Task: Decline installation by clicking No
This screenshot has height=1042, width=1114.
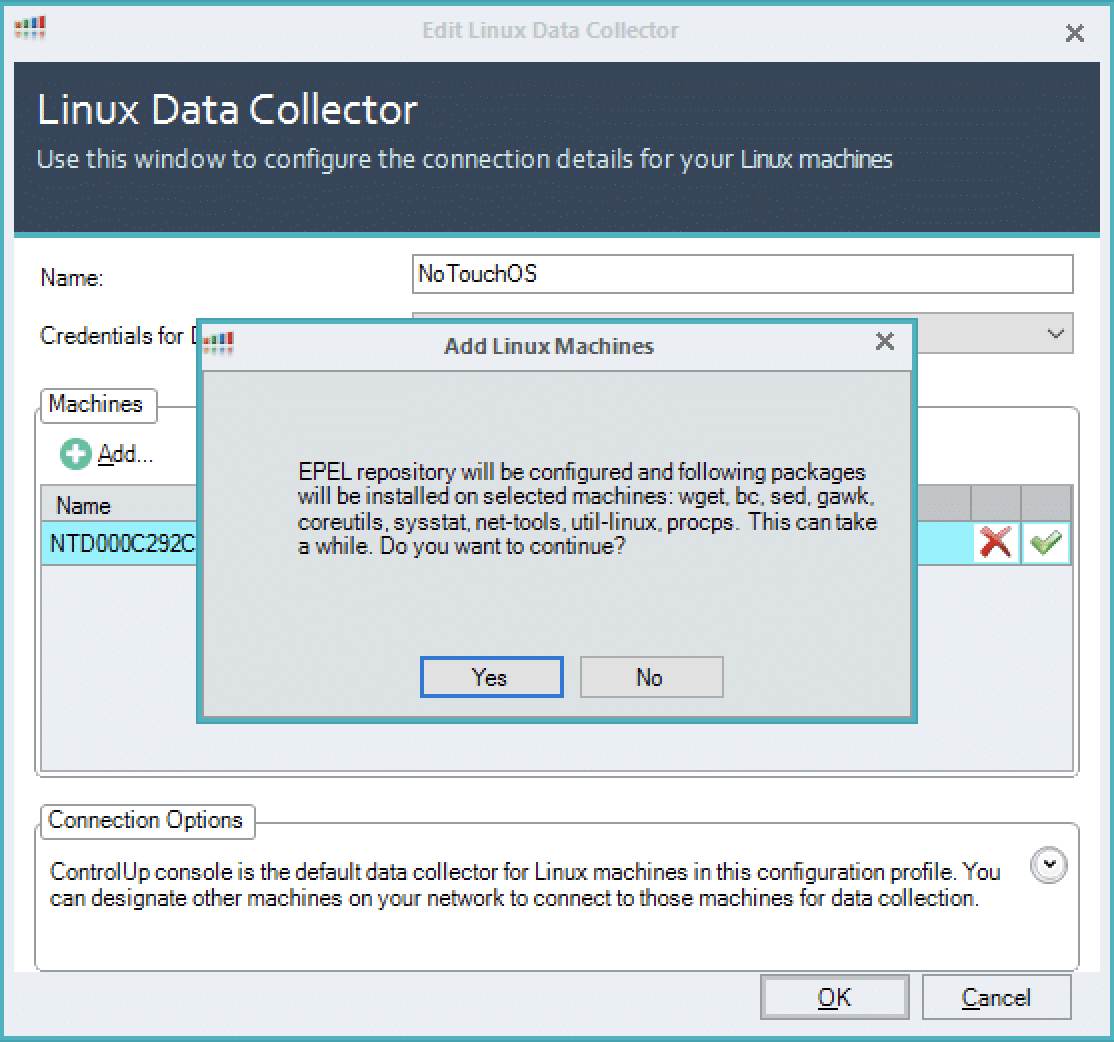Action: coord(651,677)
